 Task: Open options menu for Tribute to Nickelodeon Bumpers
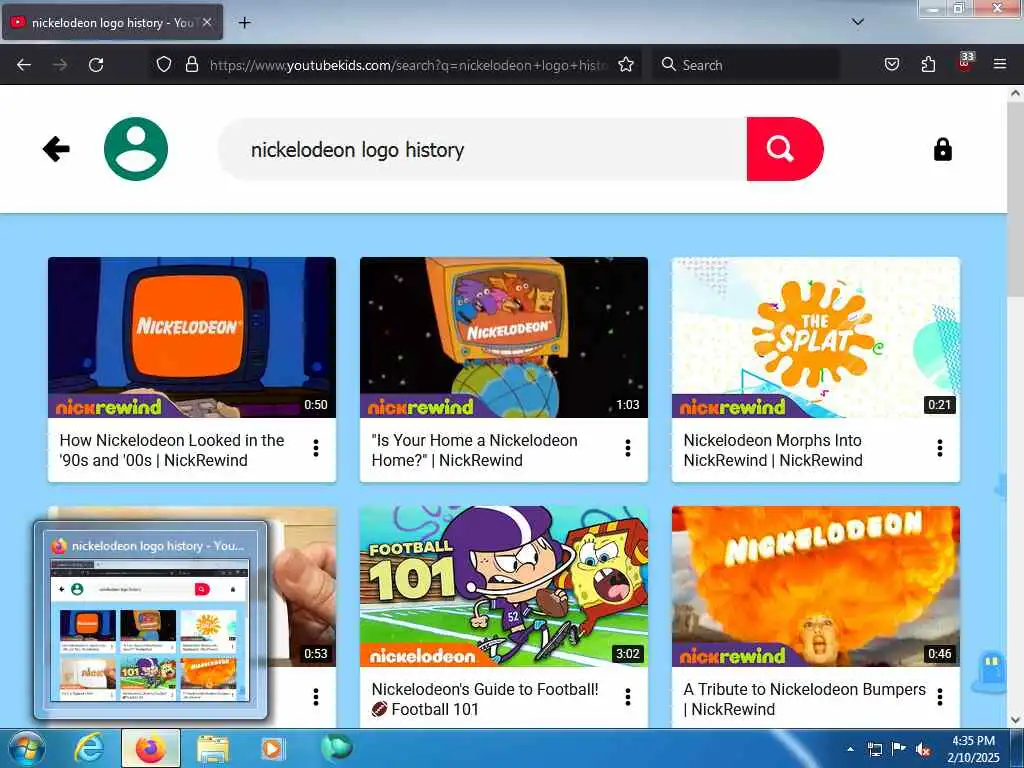pos(940,697)
